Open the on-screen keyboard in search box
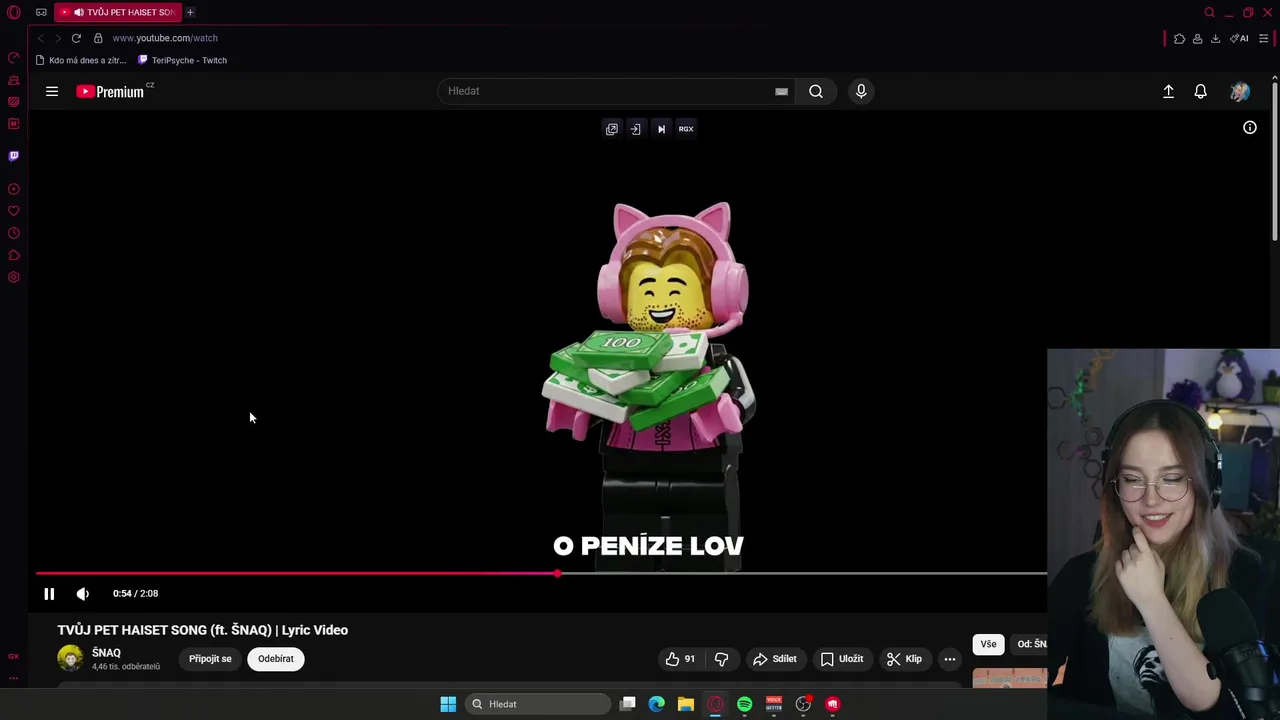The height and width of the screenshot is (720, 1280). tap(781, 91)
